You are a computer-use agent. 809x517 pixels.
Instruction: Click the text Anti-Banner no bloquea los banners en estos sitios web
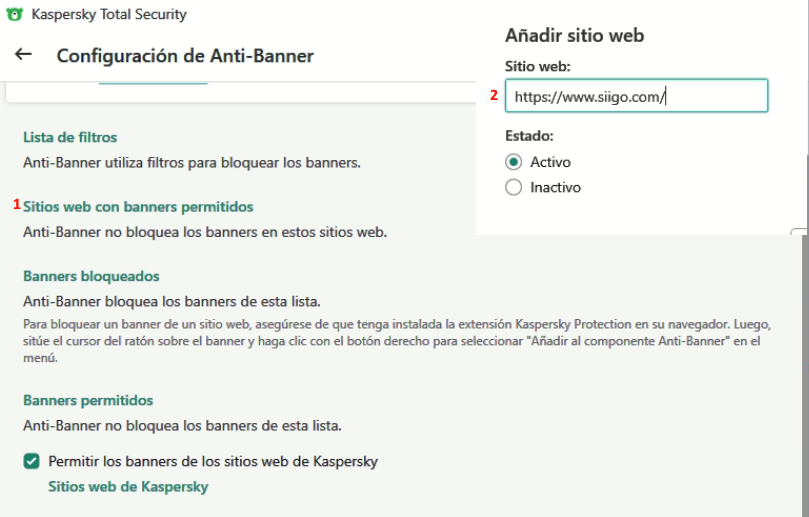[205, 232]
